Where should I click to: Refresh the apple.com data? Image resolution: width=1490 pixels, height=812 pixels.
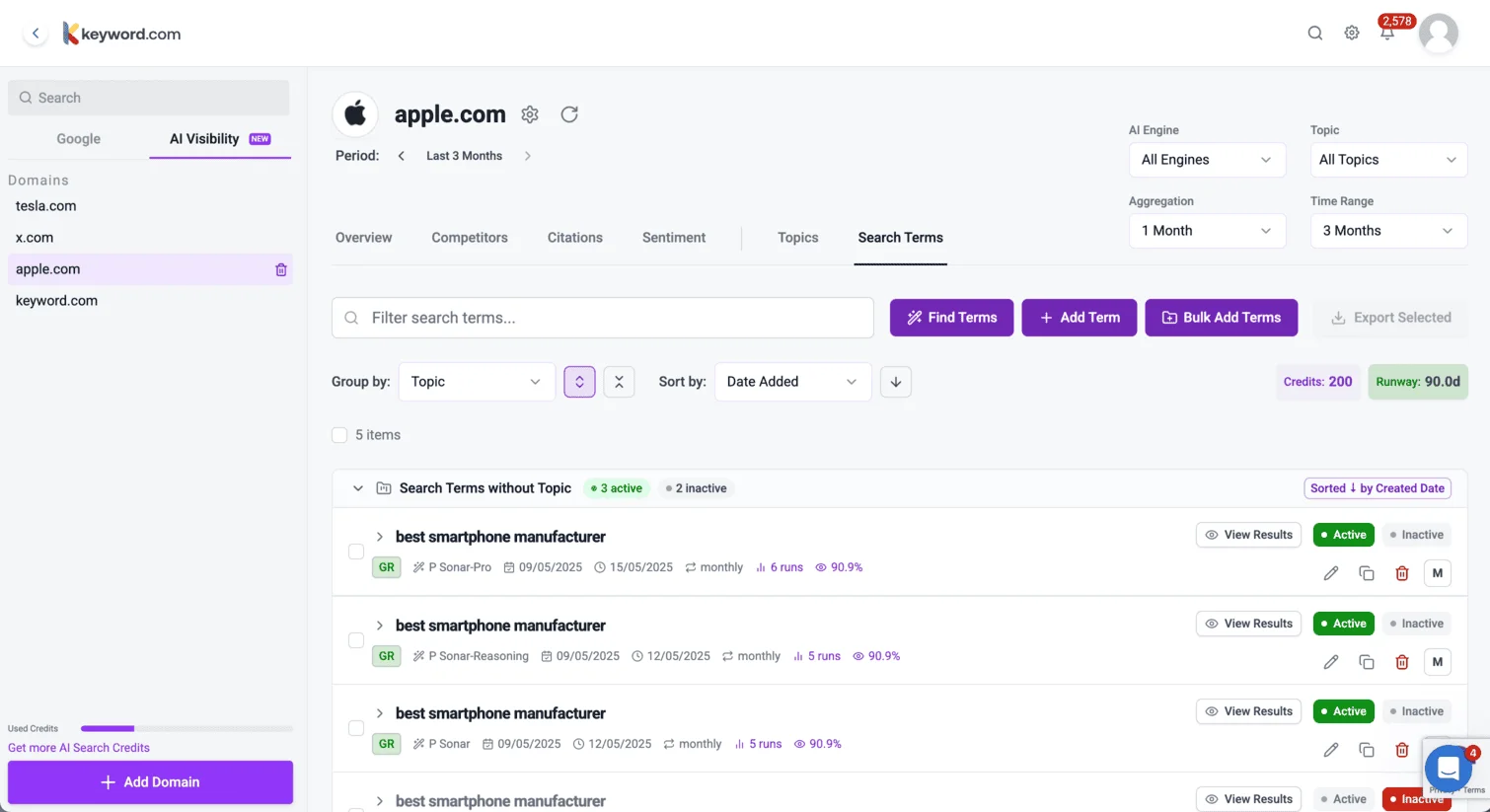[569, 114]
